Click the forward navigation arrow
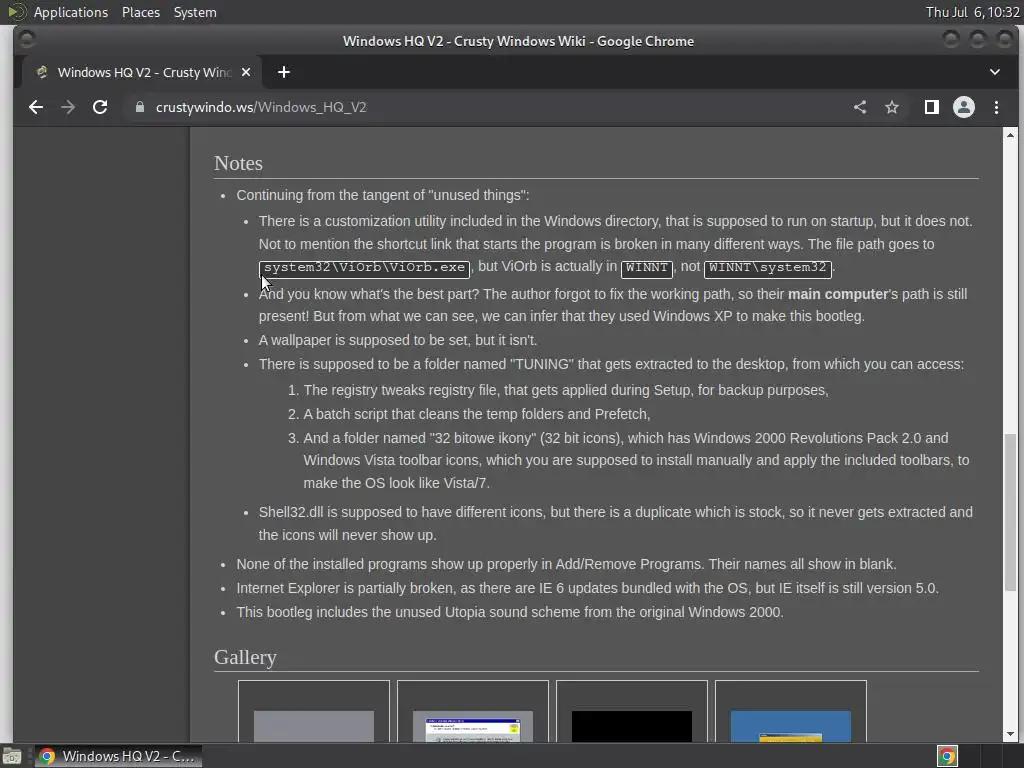Screen dimensions: 1024x768 [68, 107]
